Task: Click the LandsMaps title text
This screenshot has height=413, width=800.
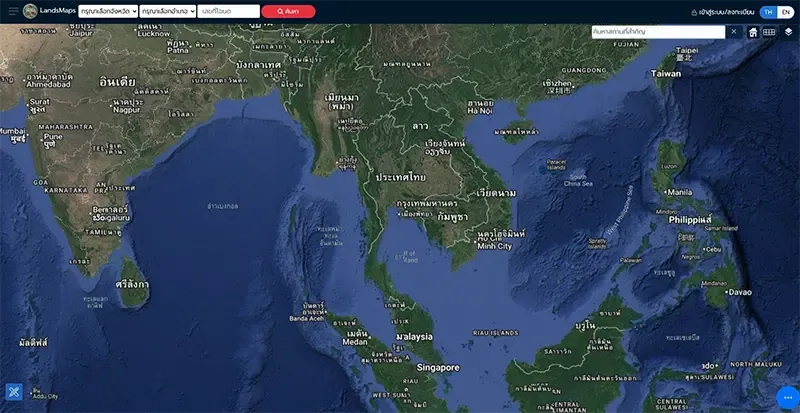Action: click(58, 11)
